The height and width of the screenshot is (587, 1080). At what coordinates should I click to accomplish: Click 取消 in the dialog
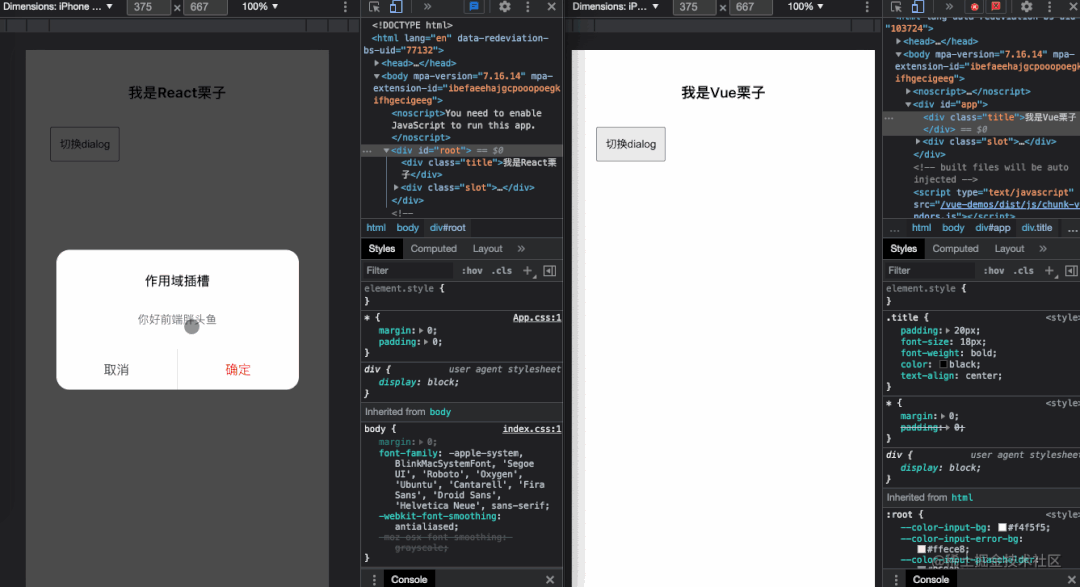click(116, 369)
